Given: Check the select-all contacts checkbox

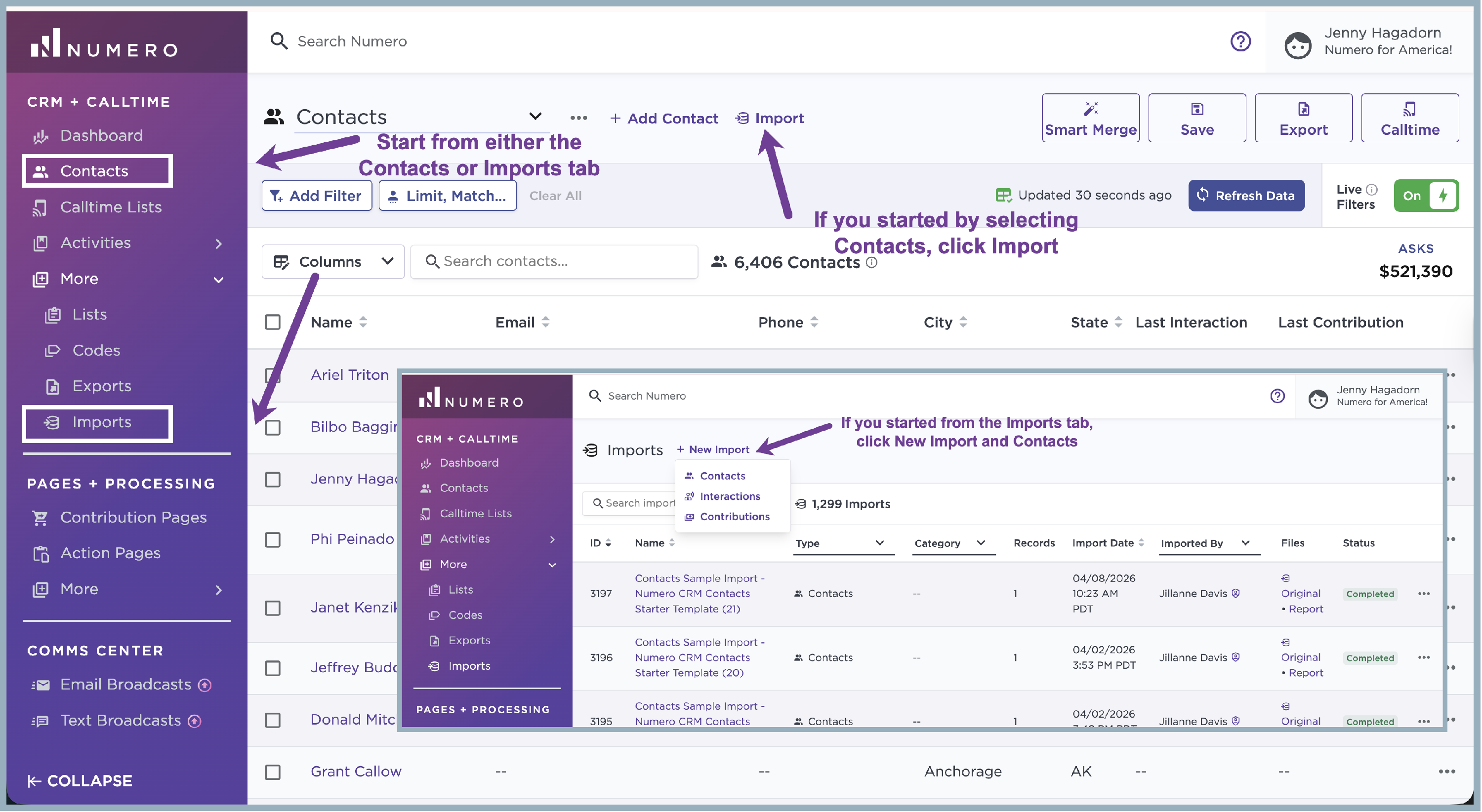Looking at the screenshot, I should click(273, 322).
